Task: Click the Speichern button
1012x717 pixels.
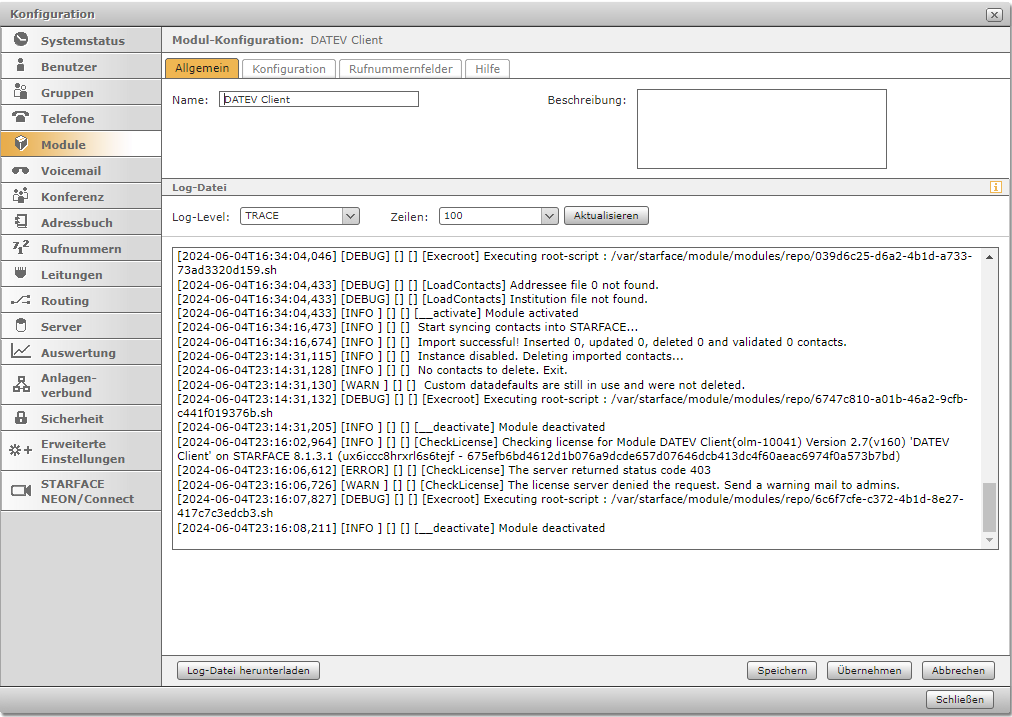Action: 781,671
